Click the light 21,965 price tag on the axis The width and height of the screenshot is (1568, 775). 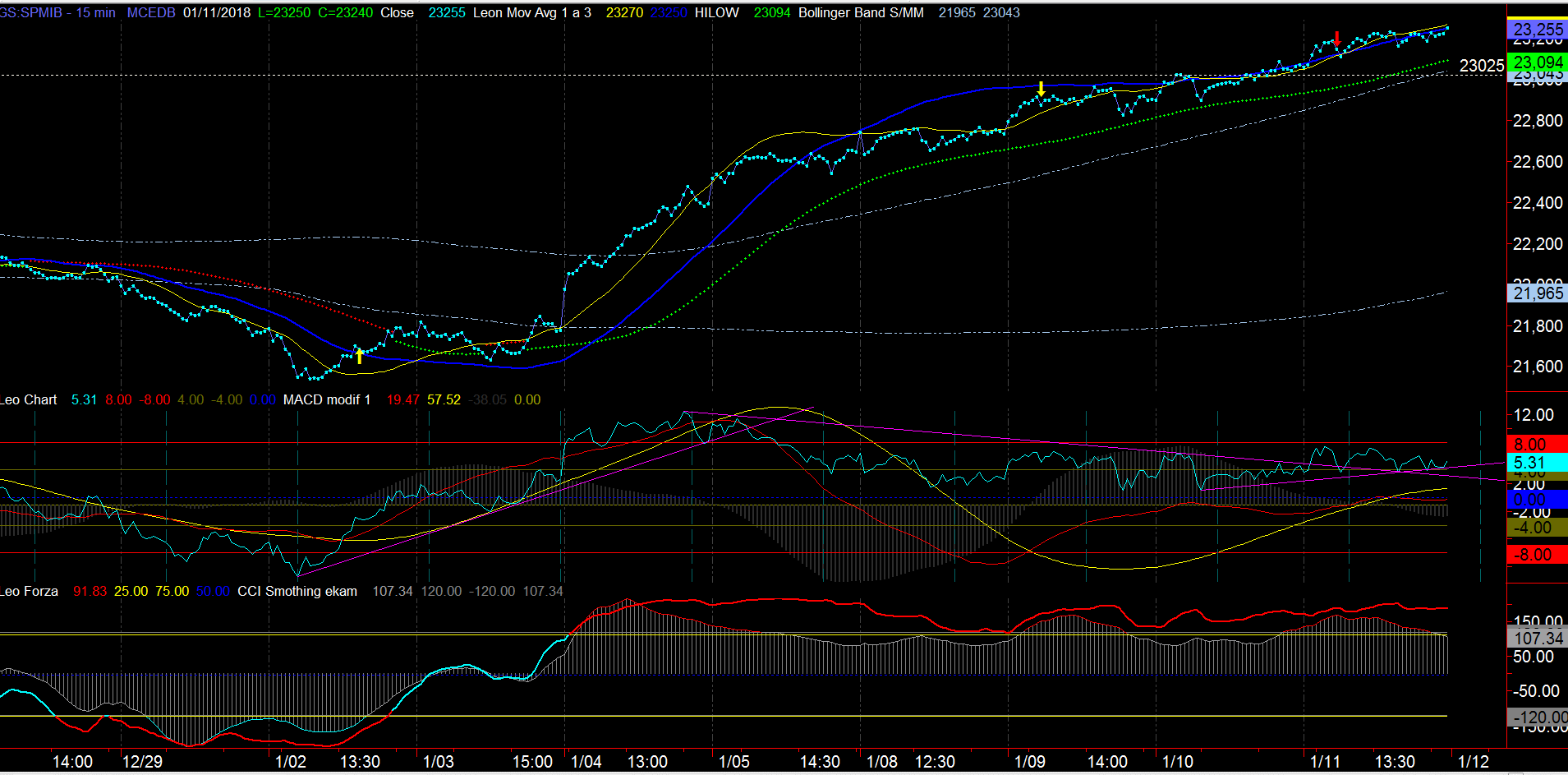1538,293
